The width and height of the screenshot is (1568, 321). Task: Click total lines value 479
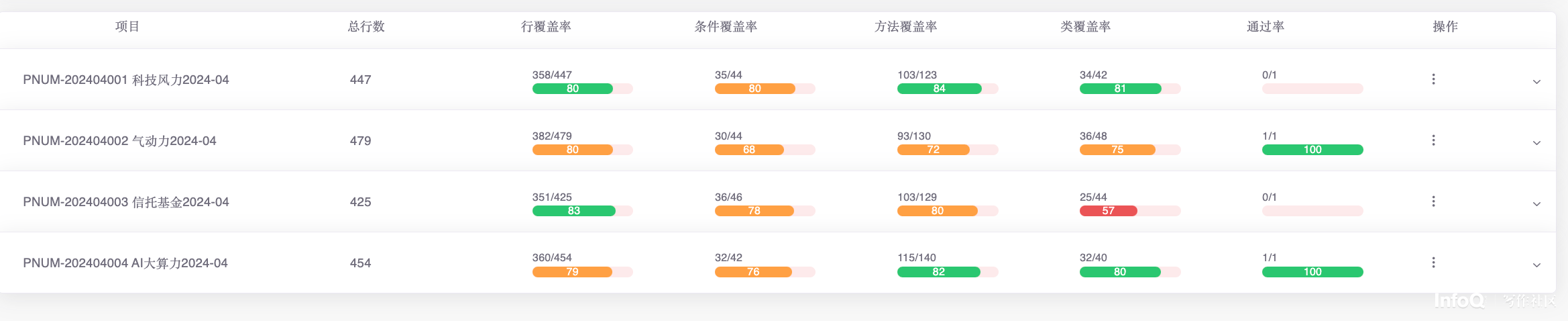point(360,141)
